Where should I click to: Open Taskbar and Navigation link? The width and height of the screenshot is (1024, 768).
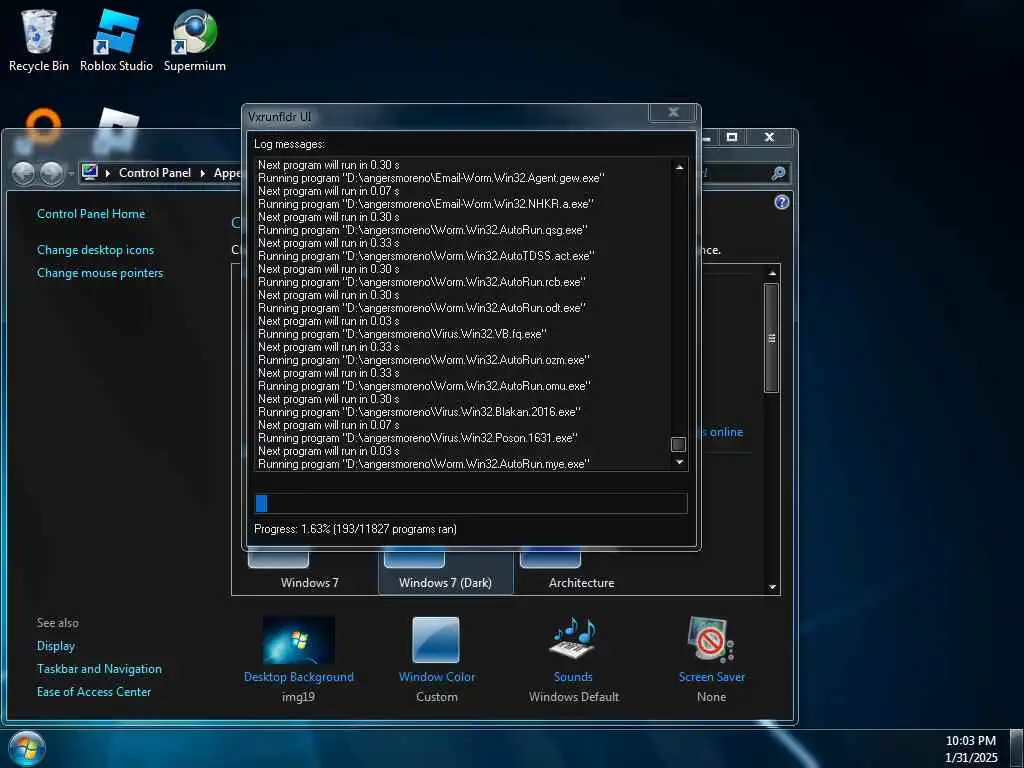[x=99, y=669]
